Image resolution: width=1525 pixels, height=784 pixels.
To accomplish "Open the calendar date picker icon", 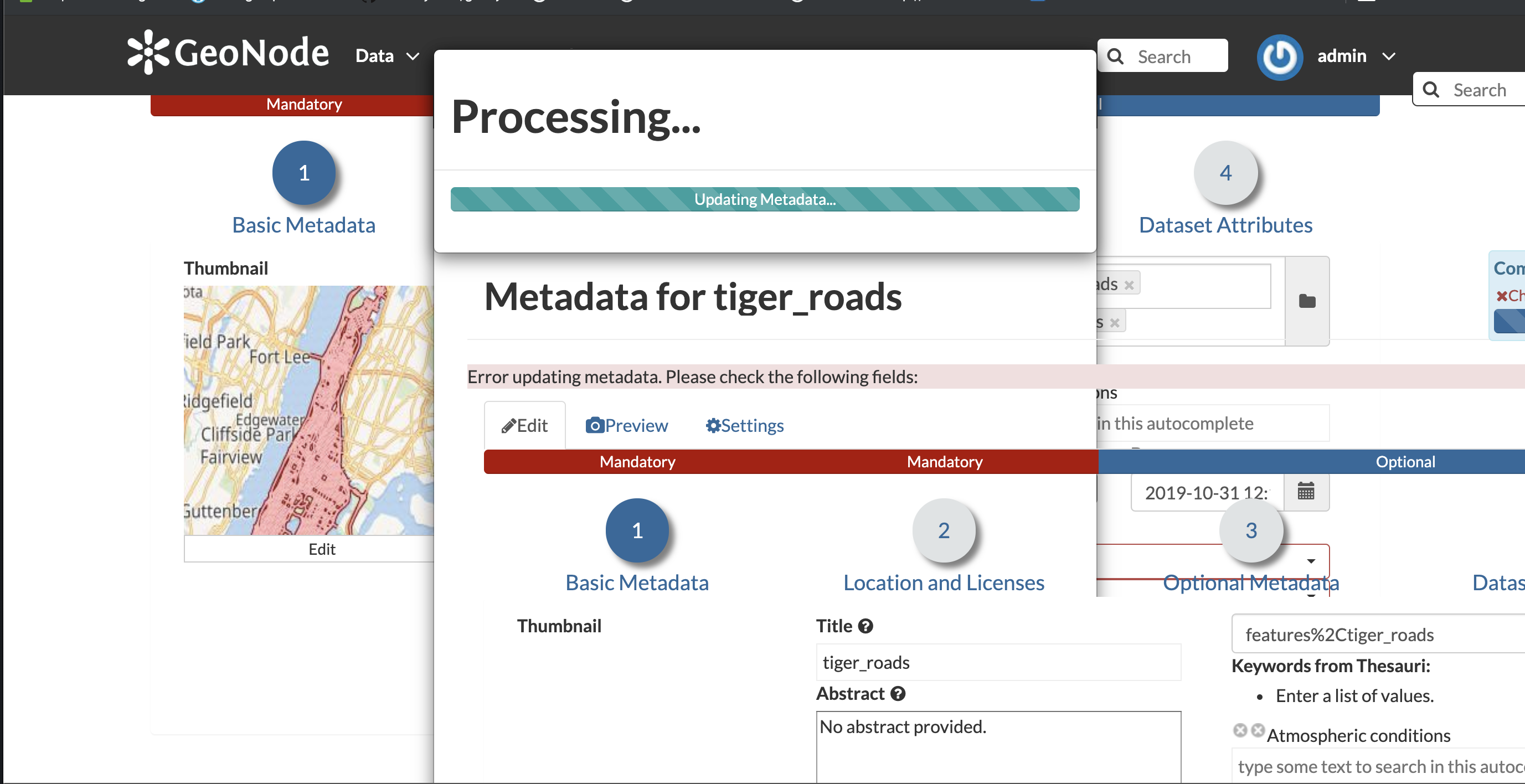I will tap(1306, 492).
